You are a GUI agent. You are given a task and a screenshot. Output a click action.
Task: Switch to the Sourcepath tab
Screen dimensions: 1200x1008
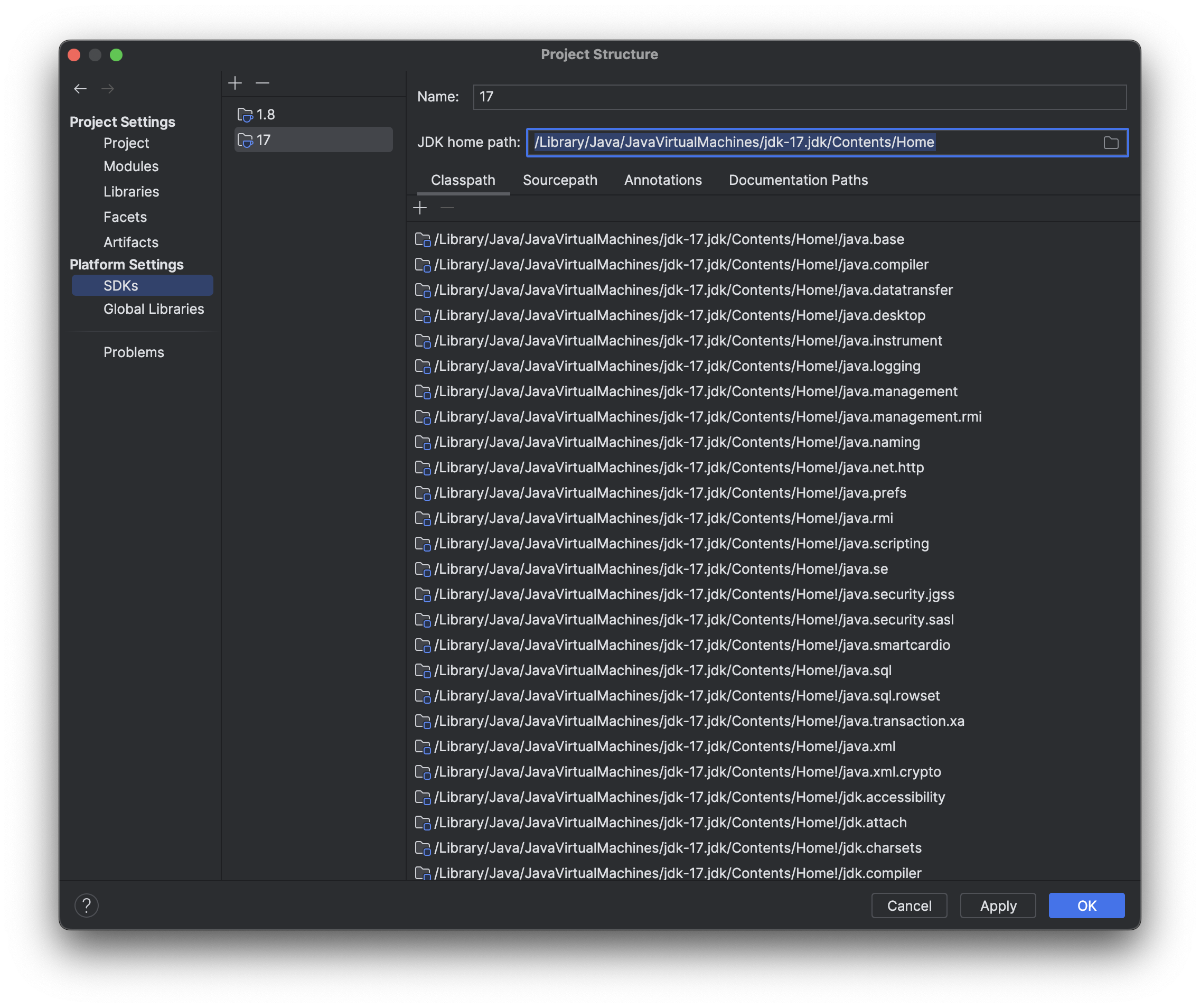tap(559, 180)
